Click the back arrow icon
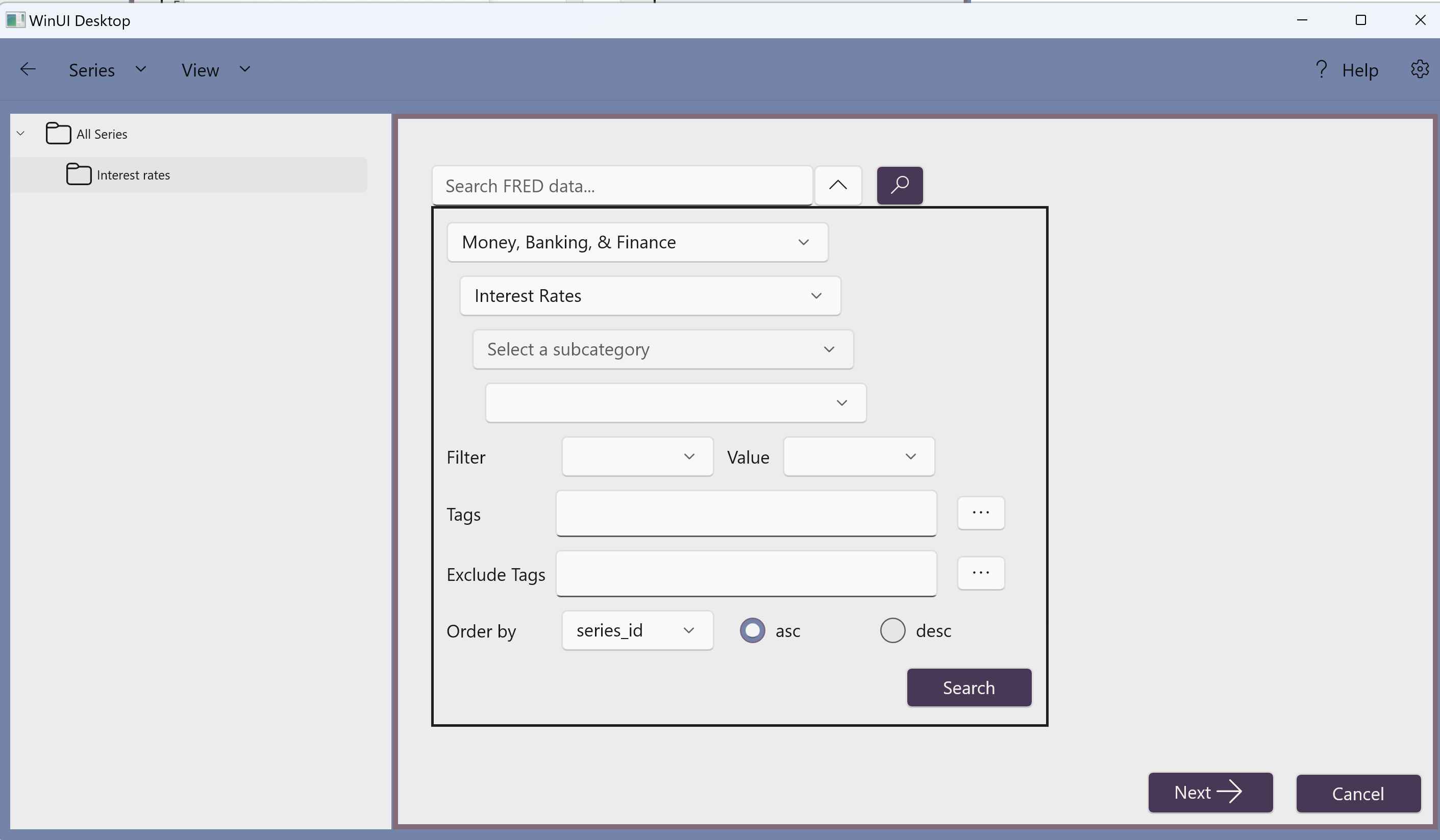The height and width of the screenshot is (840, 1440). (x=28, y=70)
